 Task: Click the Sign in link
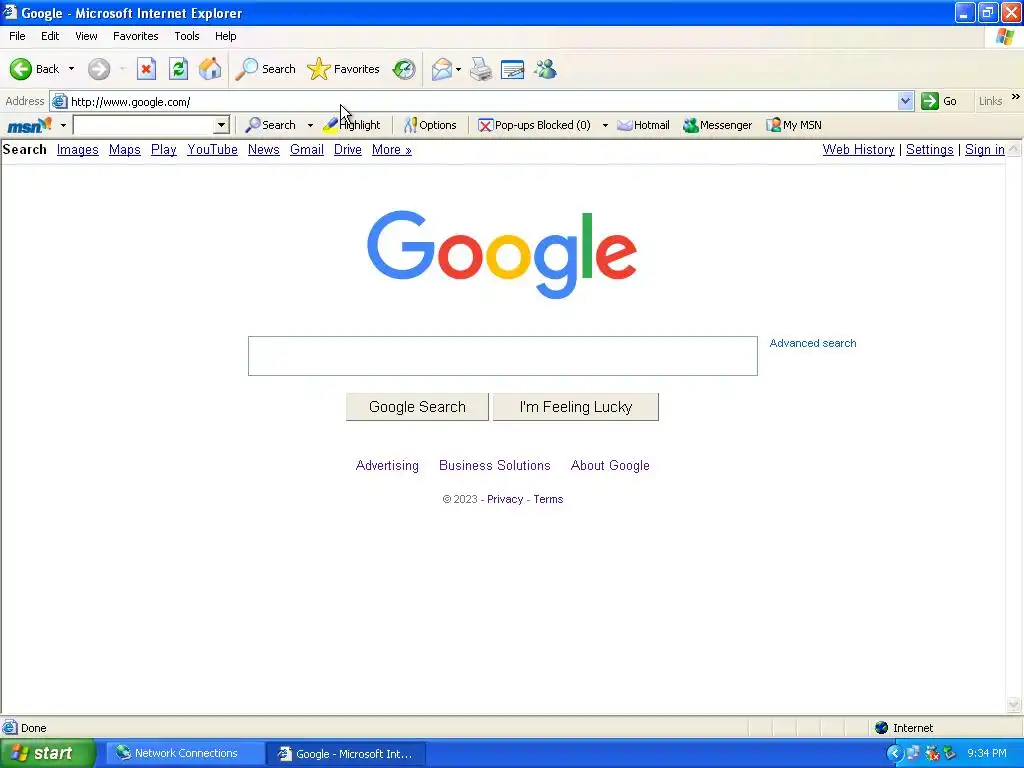click(985, 150)
